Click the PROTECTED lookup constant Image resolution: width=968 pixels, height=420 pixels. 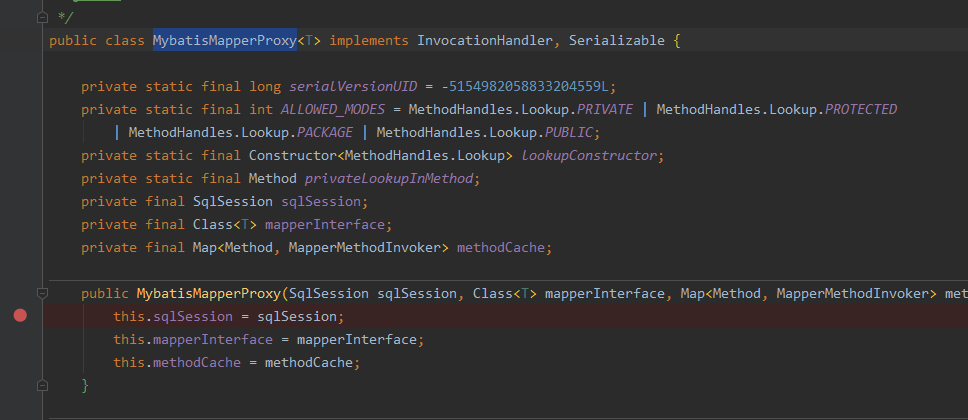click(861, 110)
